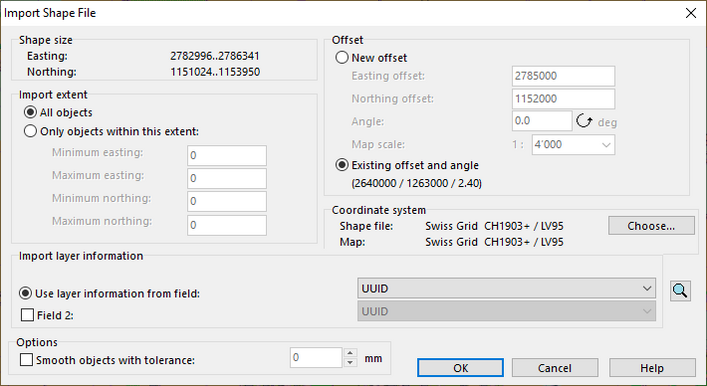This screenshot has height=386, width=707.
Task: Increase the tolerance with the up arrow
Action: [x=350, y=353]
